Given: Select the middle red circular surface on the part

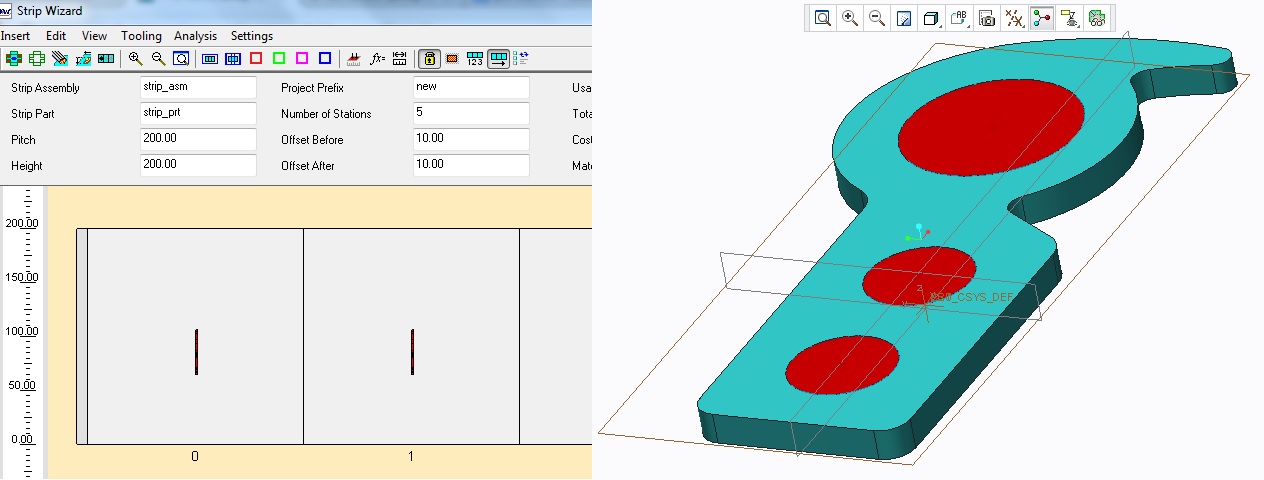Looking at the screenshot, I should click(x=919, y=274).
